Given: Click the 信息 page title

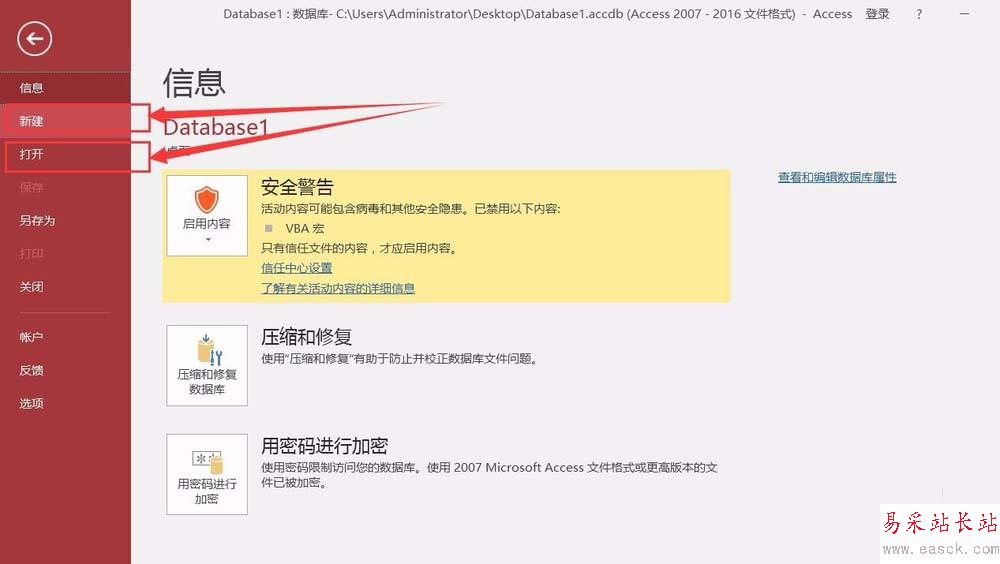Looking at the screenshot, I should coord(195,83).
